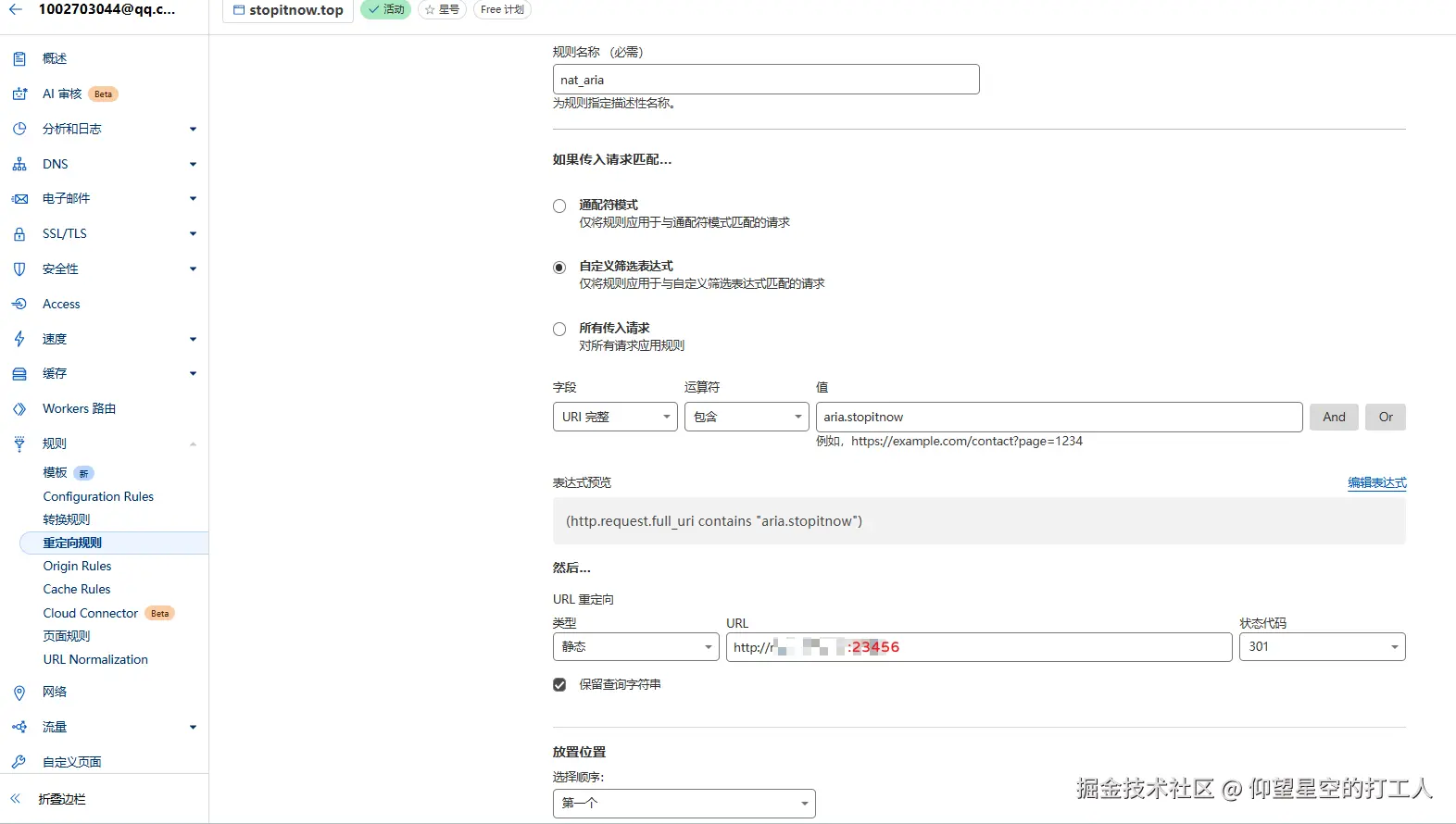Screen dimensions: 1456x824
Task: Open 模板 under rules menu
Action: pos(55,472)
